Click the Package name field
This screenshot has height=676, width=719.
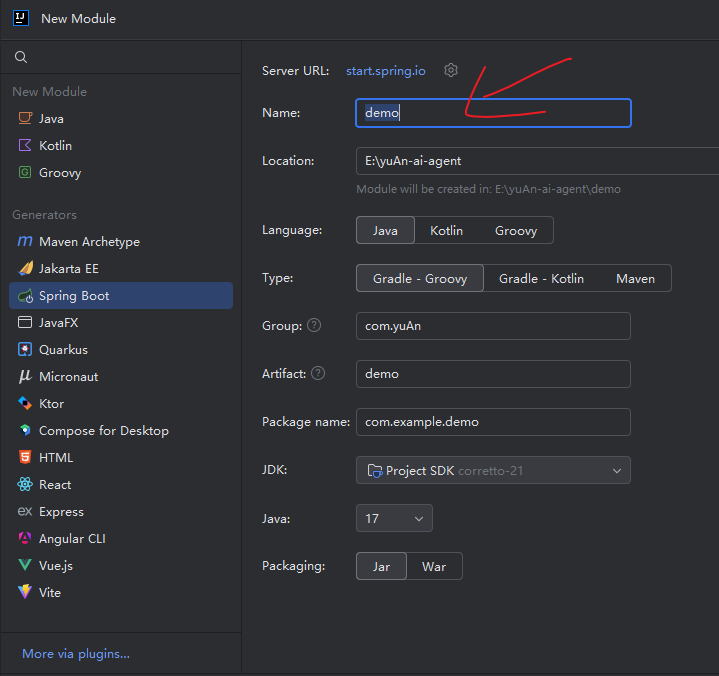493,422
